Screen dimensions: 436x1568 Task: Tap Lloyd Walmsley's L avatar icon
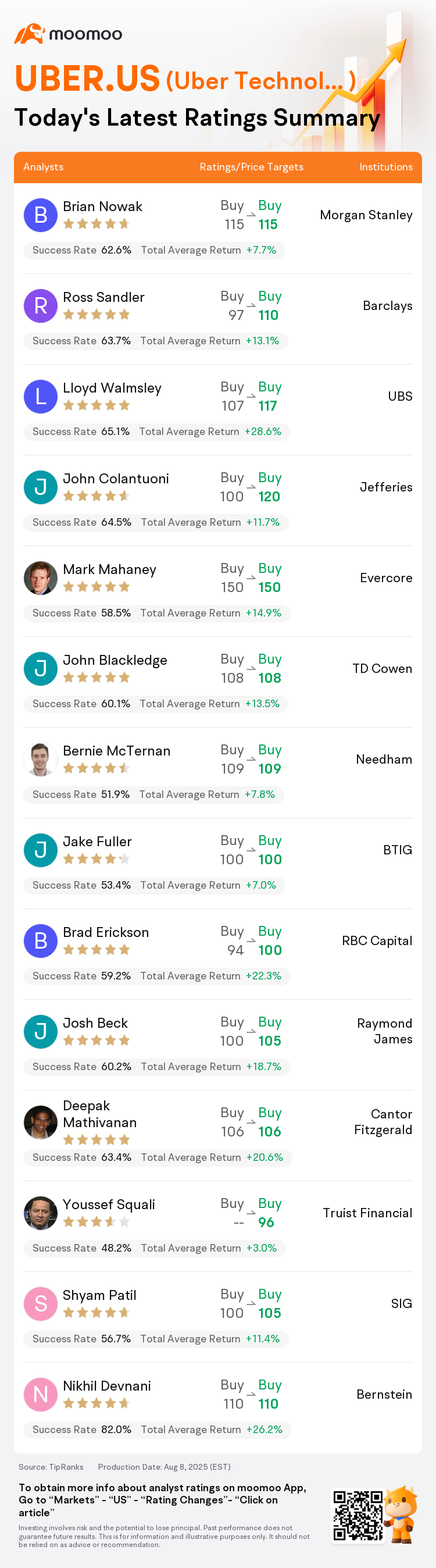(40, 396)
